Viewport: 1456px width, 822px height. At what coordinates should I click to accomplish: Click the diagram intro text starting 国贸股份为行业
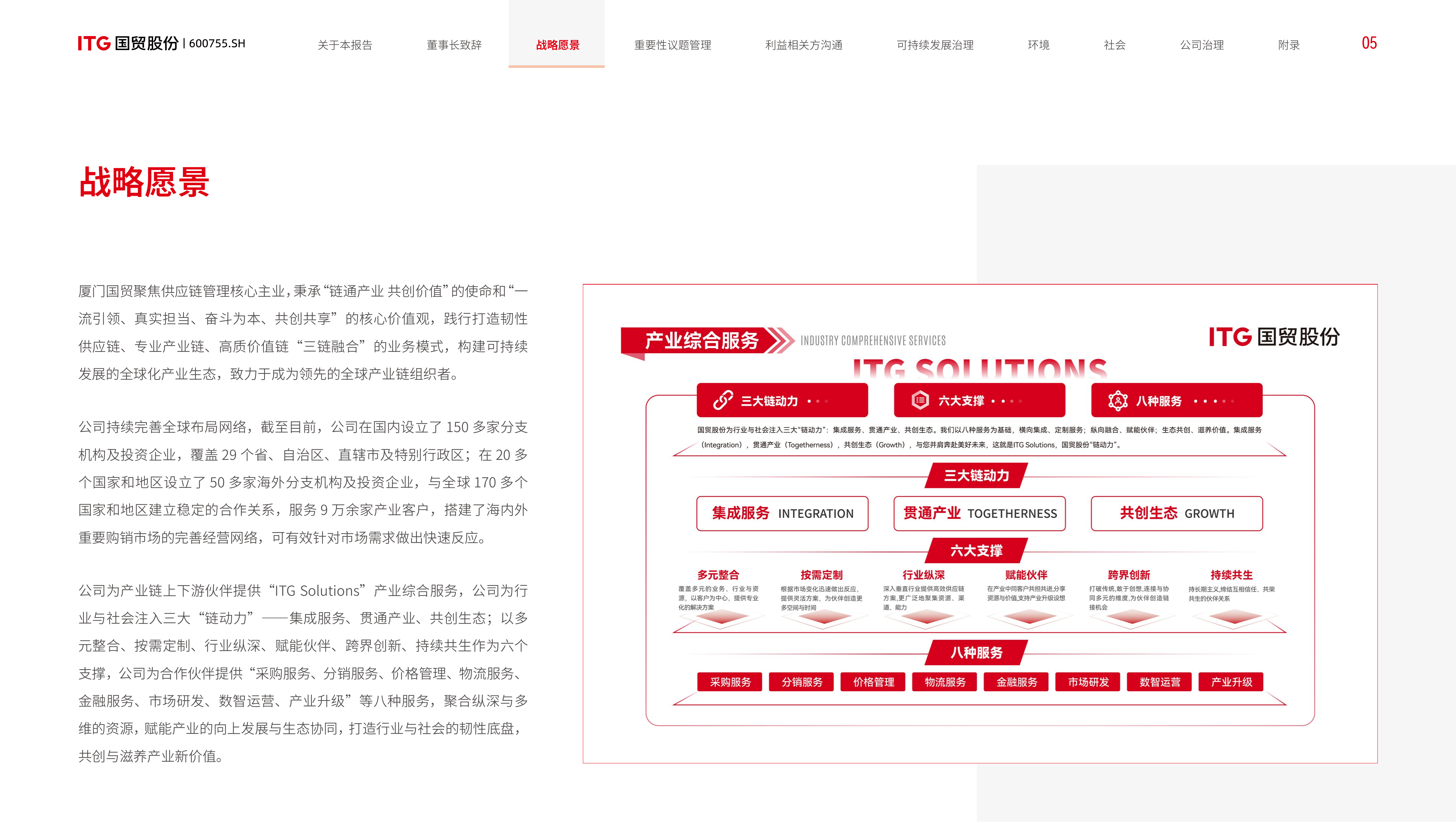[980, 437]
